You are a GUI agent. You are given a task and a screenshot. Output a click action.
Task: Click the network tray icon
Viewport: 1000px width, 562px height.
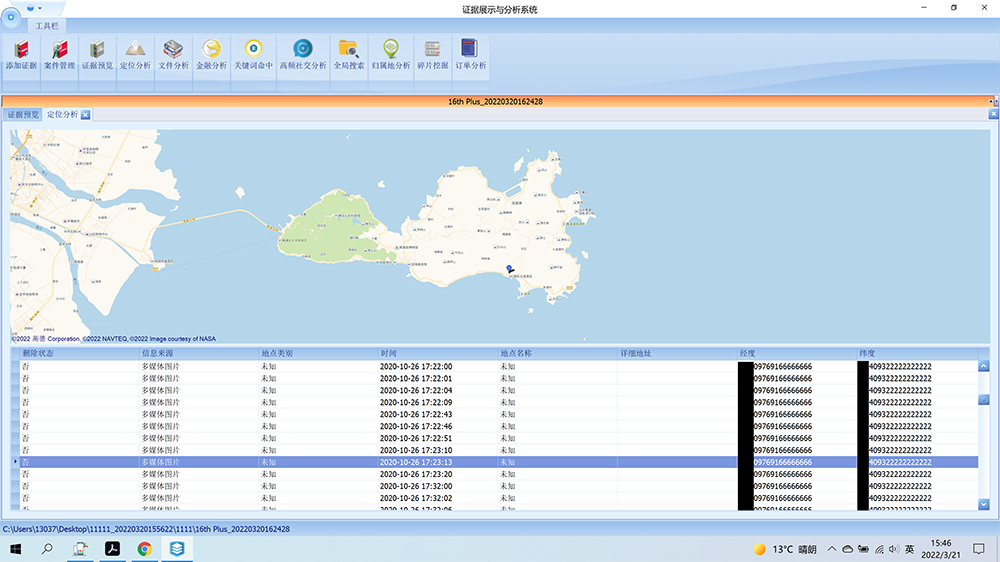[879, 549]
